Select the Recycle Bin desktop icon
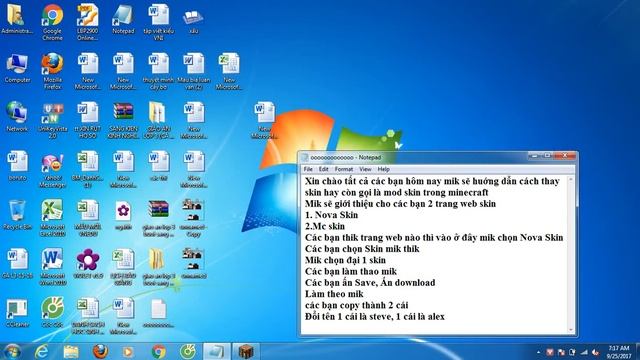Image resolution: width=640 pixels, height=360 pixels. (17, 215)
